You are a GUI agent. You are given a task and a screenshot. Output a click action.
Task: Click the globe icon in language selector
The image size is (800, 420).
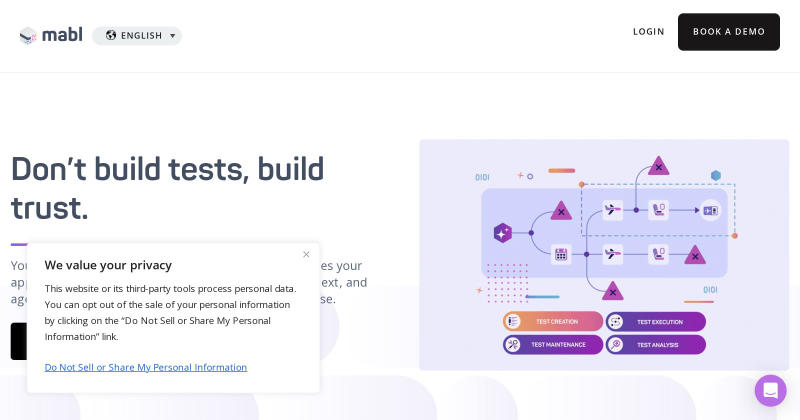coord(111,35)
